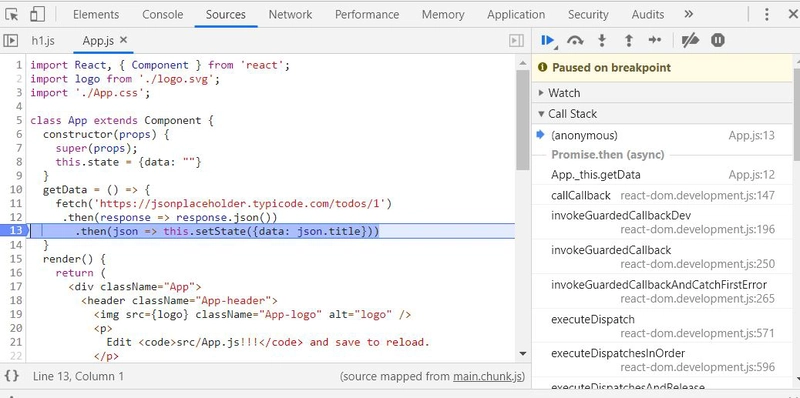Viewport: 800px width, 398px height.
Task: Step into next function call
Action: point(602,40)
